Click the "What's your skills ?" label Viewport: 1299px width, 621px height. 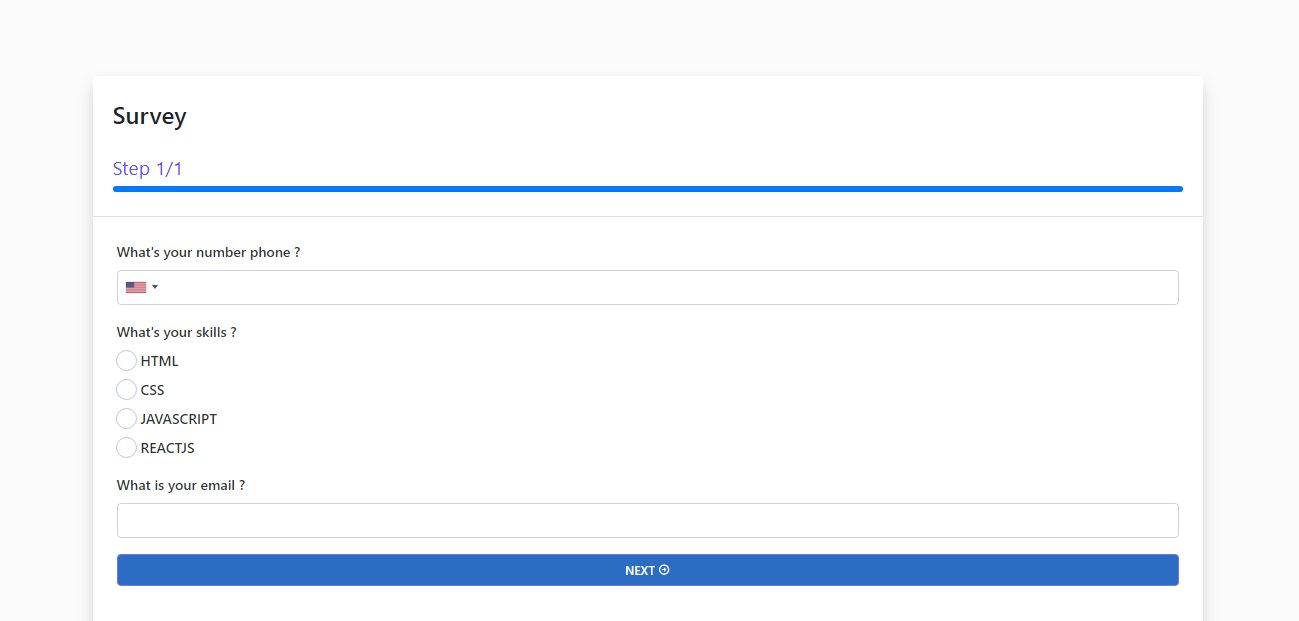[x=177, y=332]
